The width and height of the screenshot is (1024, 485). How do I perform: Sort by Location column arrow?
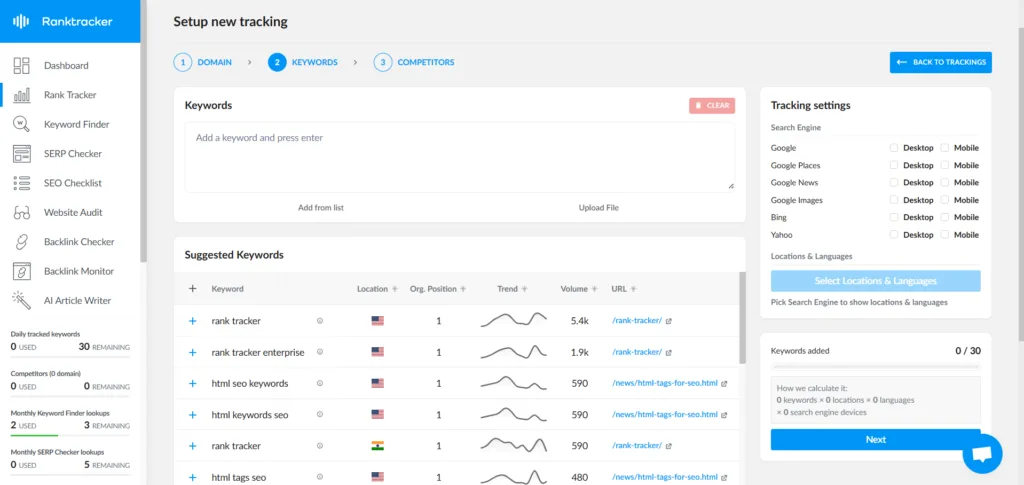click(x=394, y=289)
